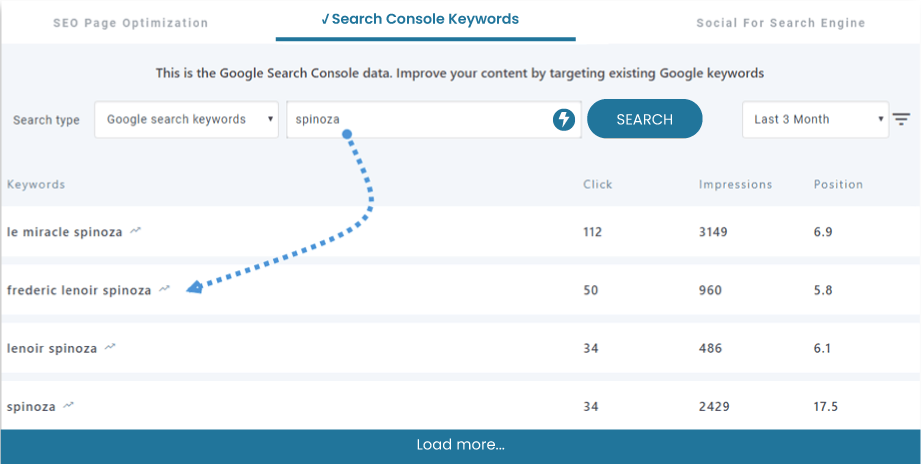
Task: Sort by the Impressions column header
Action: point(735,185)
